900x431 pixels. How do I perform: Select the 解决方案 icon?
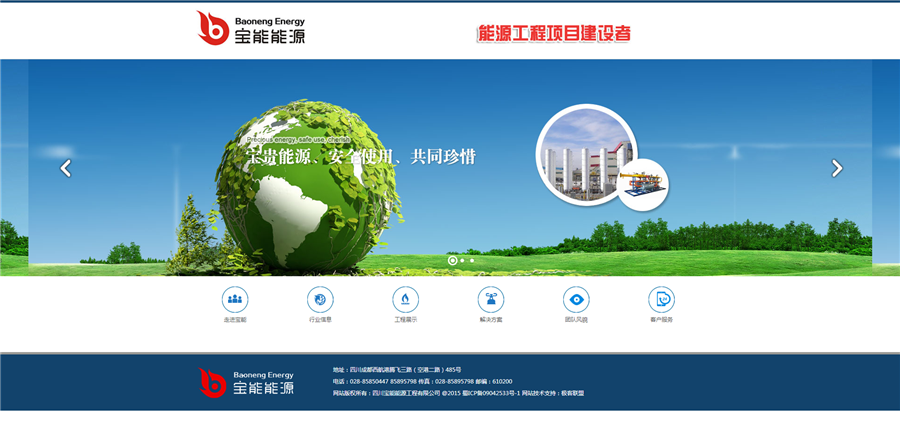coord(491,299)
